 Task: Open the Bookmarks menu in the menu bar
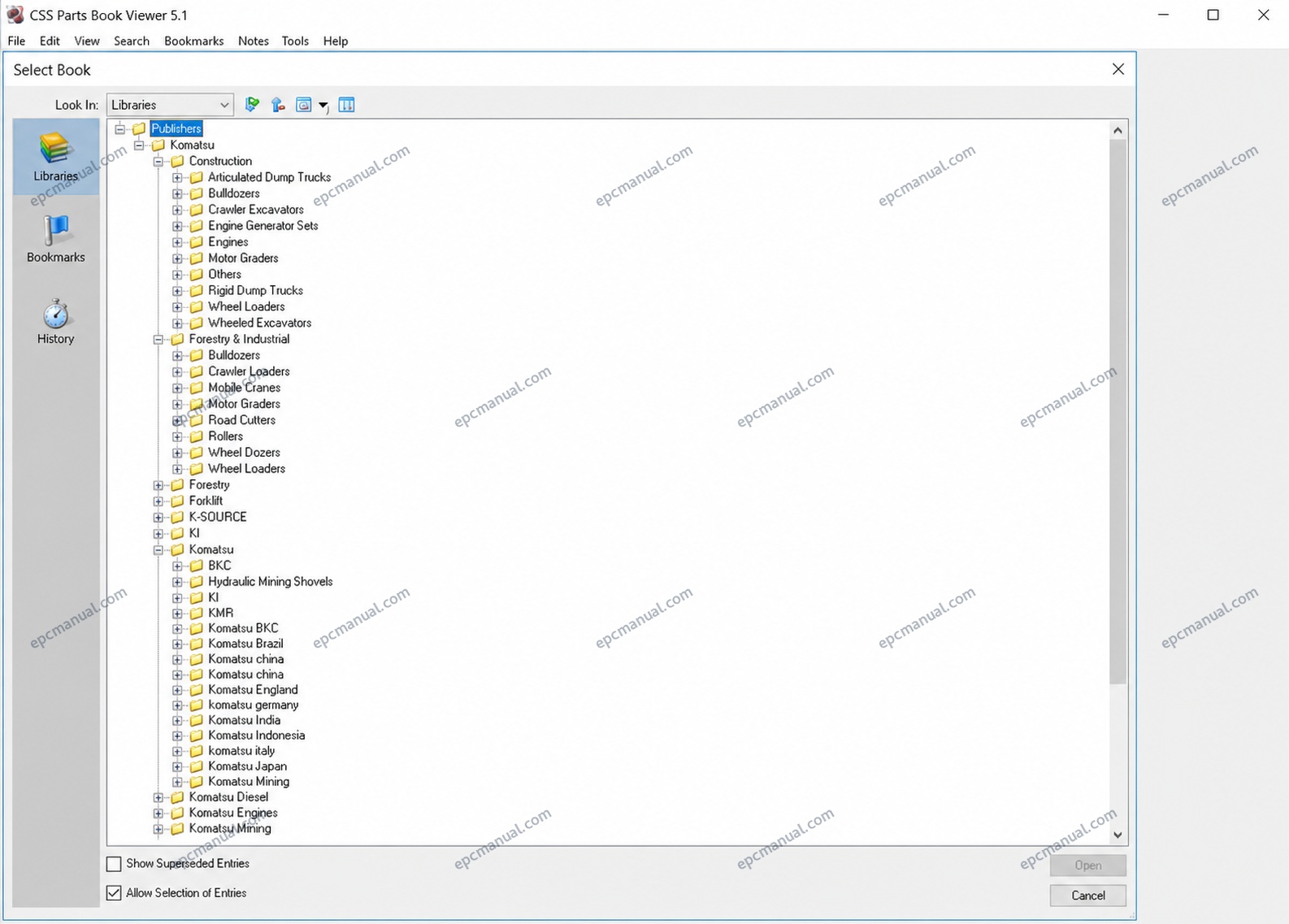(193, 41)
